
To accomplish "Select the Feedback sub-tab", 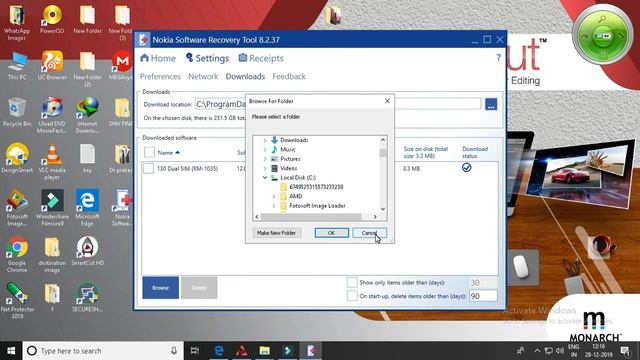I will pos(289,76).
